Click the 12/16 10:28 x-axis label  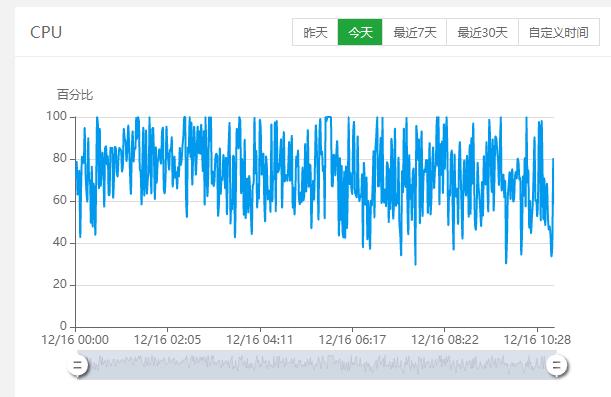point(537,340)
